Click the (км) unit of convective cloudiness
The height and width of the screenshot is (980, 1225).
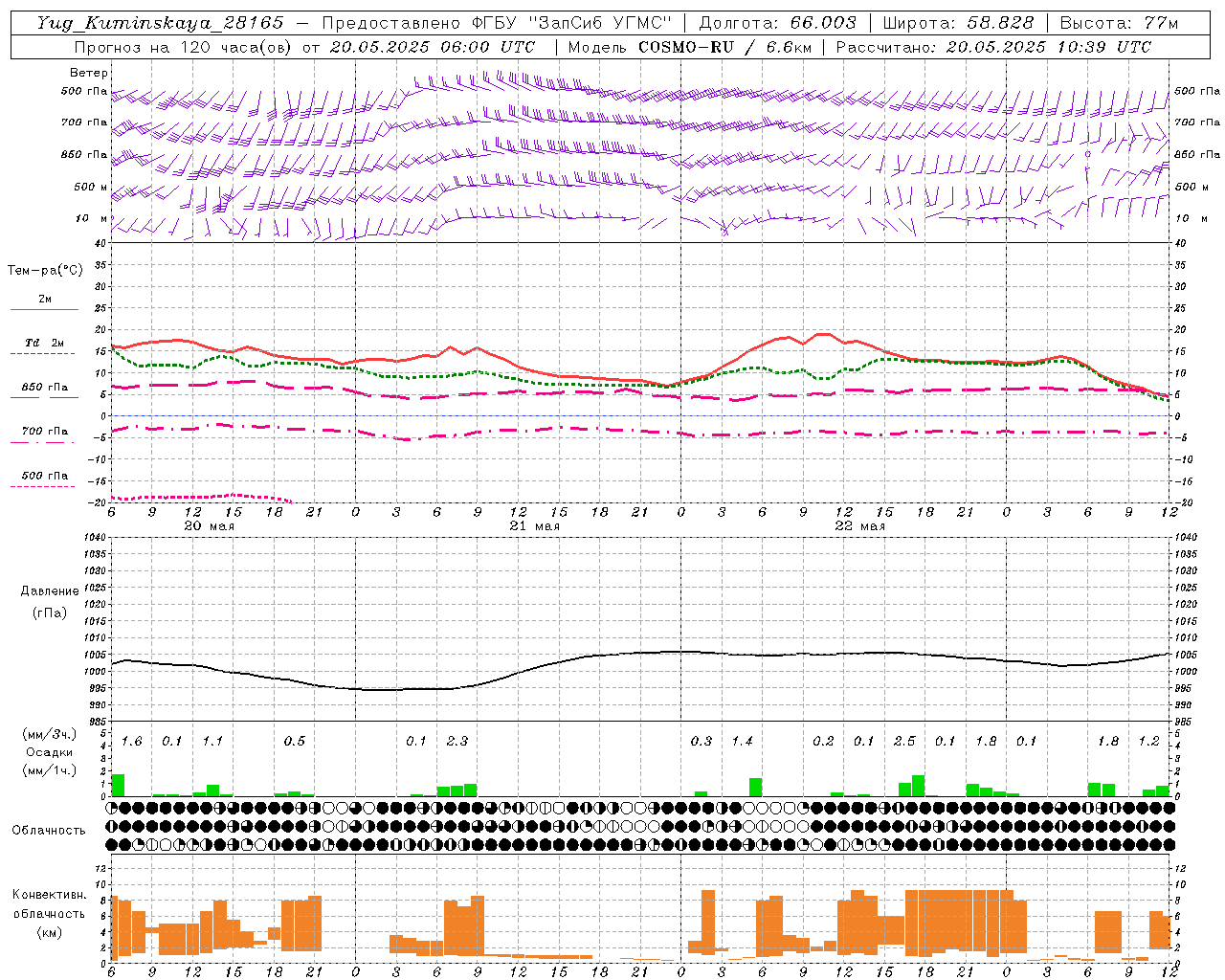tap(49, 932)
